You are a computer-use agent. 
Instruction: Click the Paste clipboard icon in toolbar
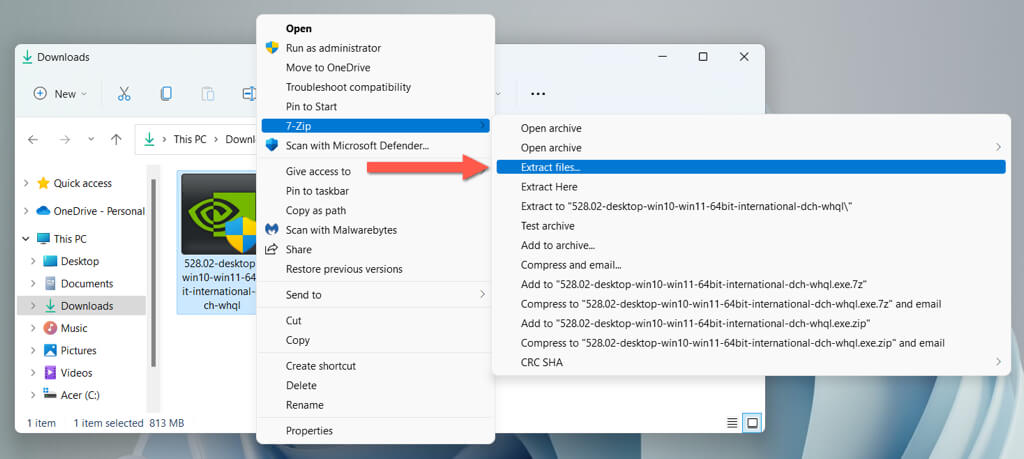pos(208,93)
